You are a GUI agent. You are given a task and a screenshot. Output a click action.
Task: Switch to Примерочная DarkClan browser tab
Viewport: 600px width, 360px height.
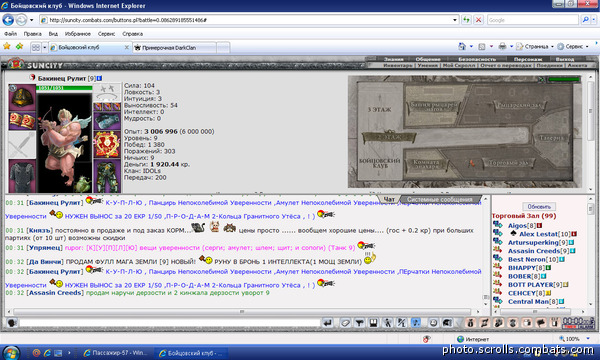click(x=175, y=47)
